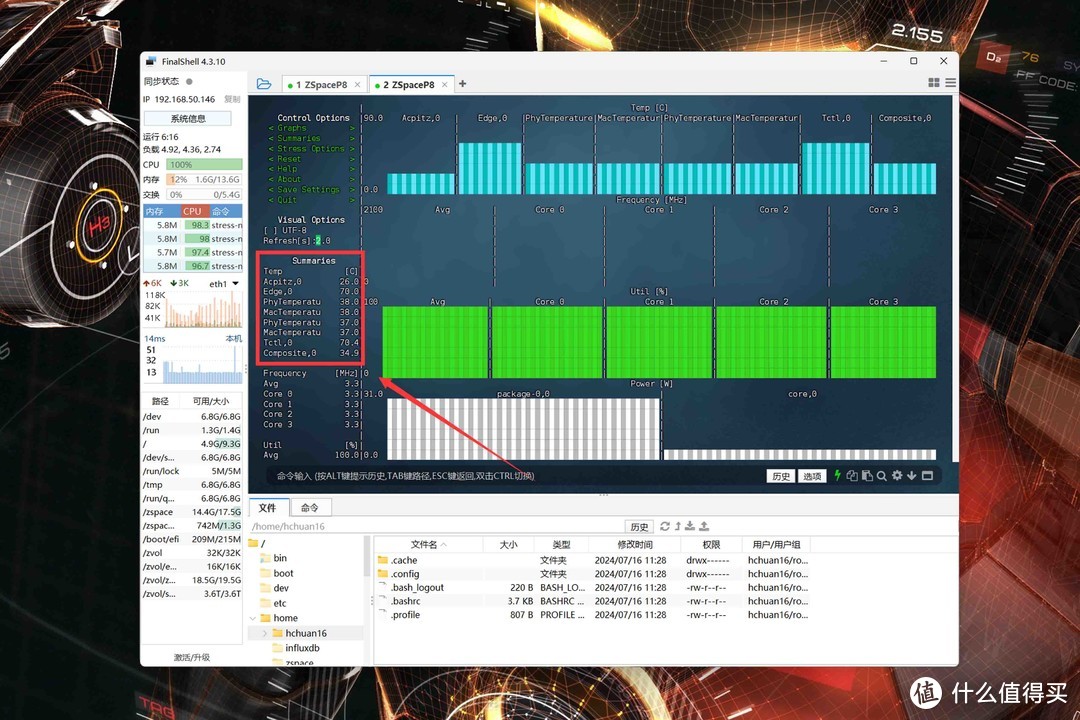
Task: Expand the hchuan16 folder node
Action: click(x=265, y=633)
